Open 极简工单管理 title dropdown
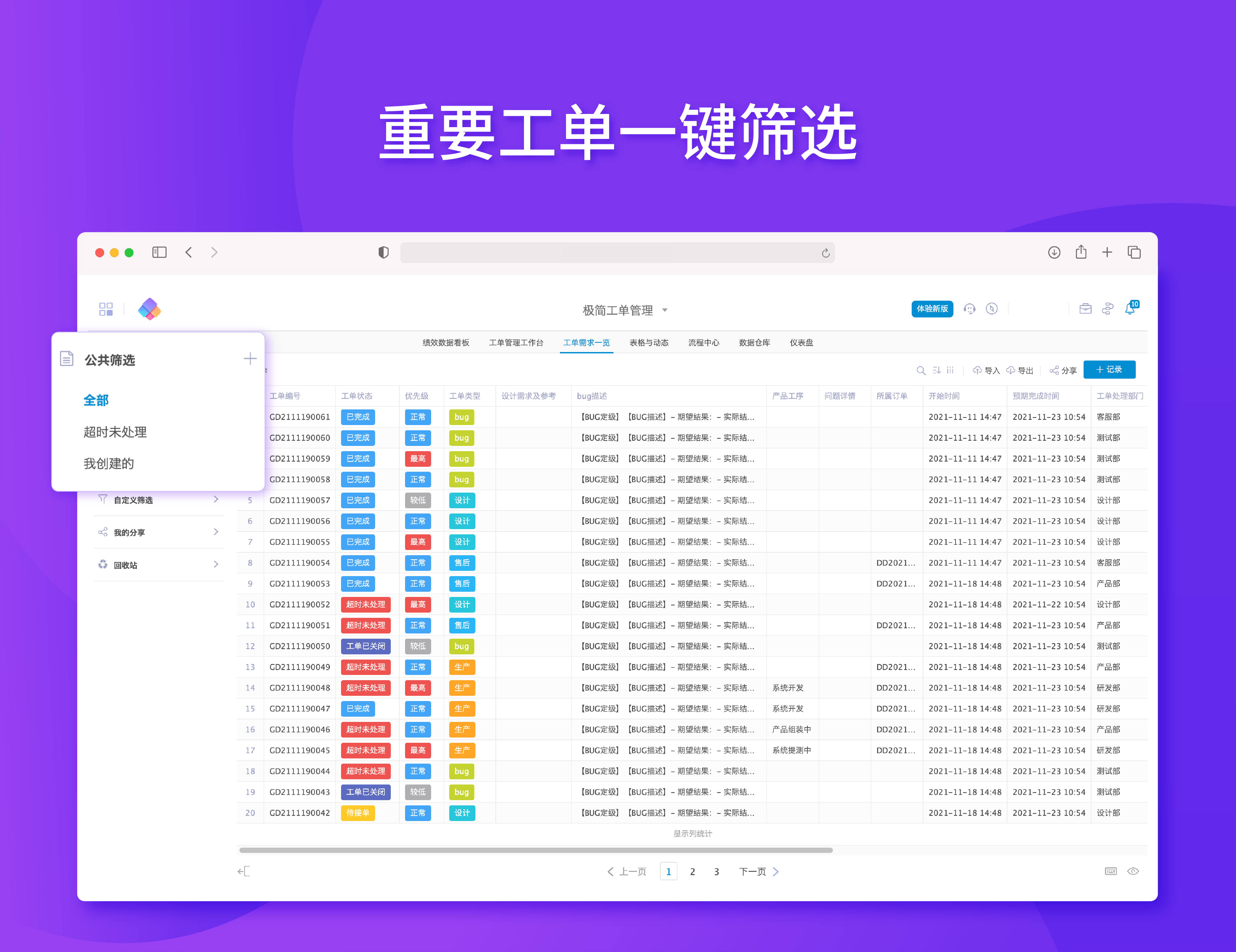 (x=625, y=310)
